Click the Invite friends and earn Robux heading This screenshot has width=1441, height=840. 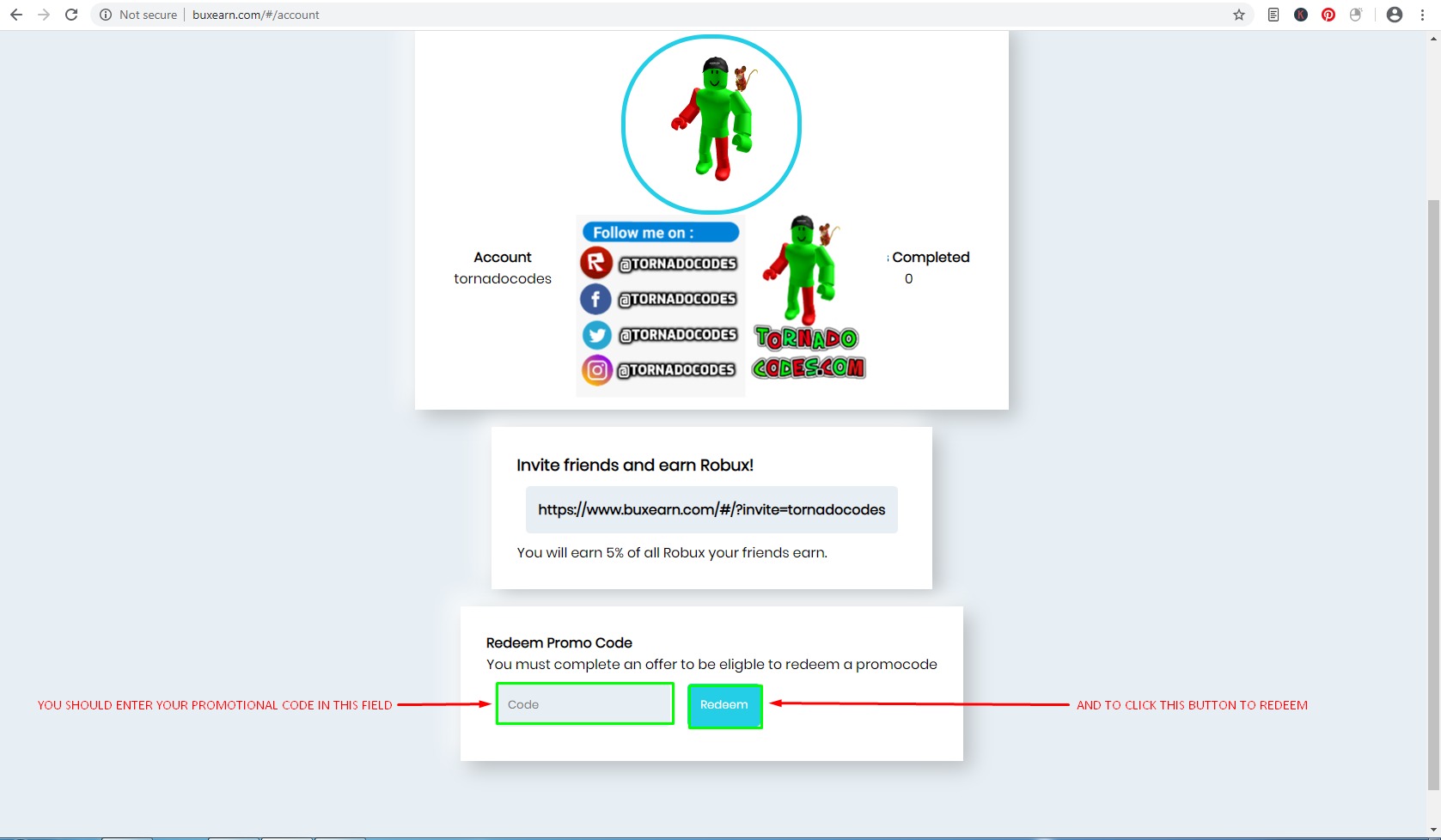click(635, 465)
